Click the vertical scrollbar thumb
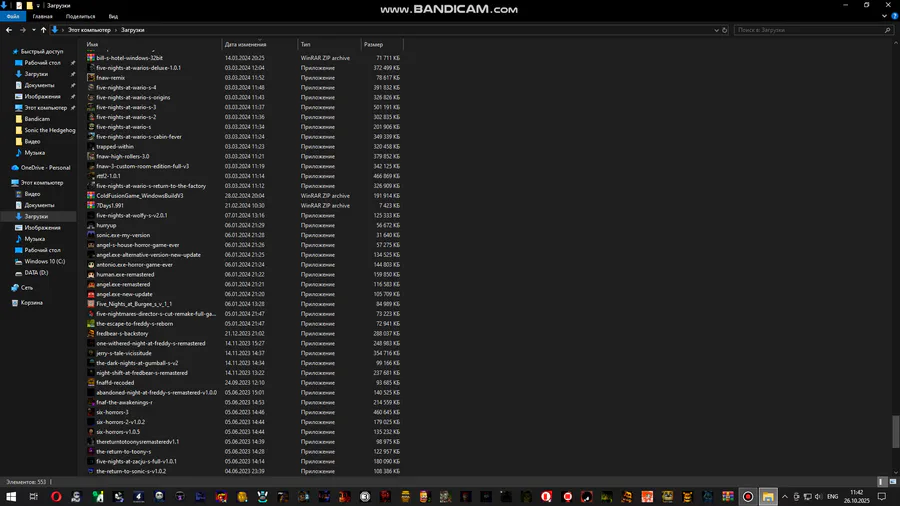 (x=895, y=432)
